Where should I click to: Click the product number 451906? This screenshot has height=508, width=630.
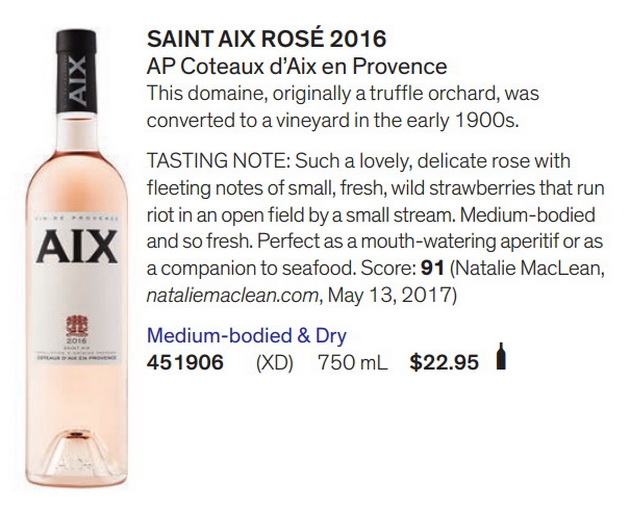click(x=185, y=362)
